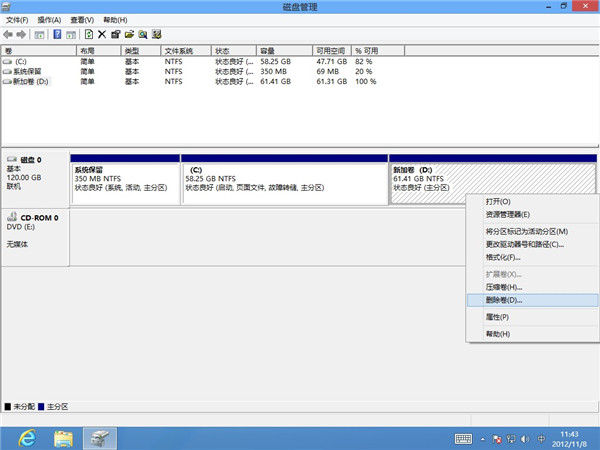The image size is (600, 450).
Task: Click the blue Help question mark icon
Action: click(57, 34)
